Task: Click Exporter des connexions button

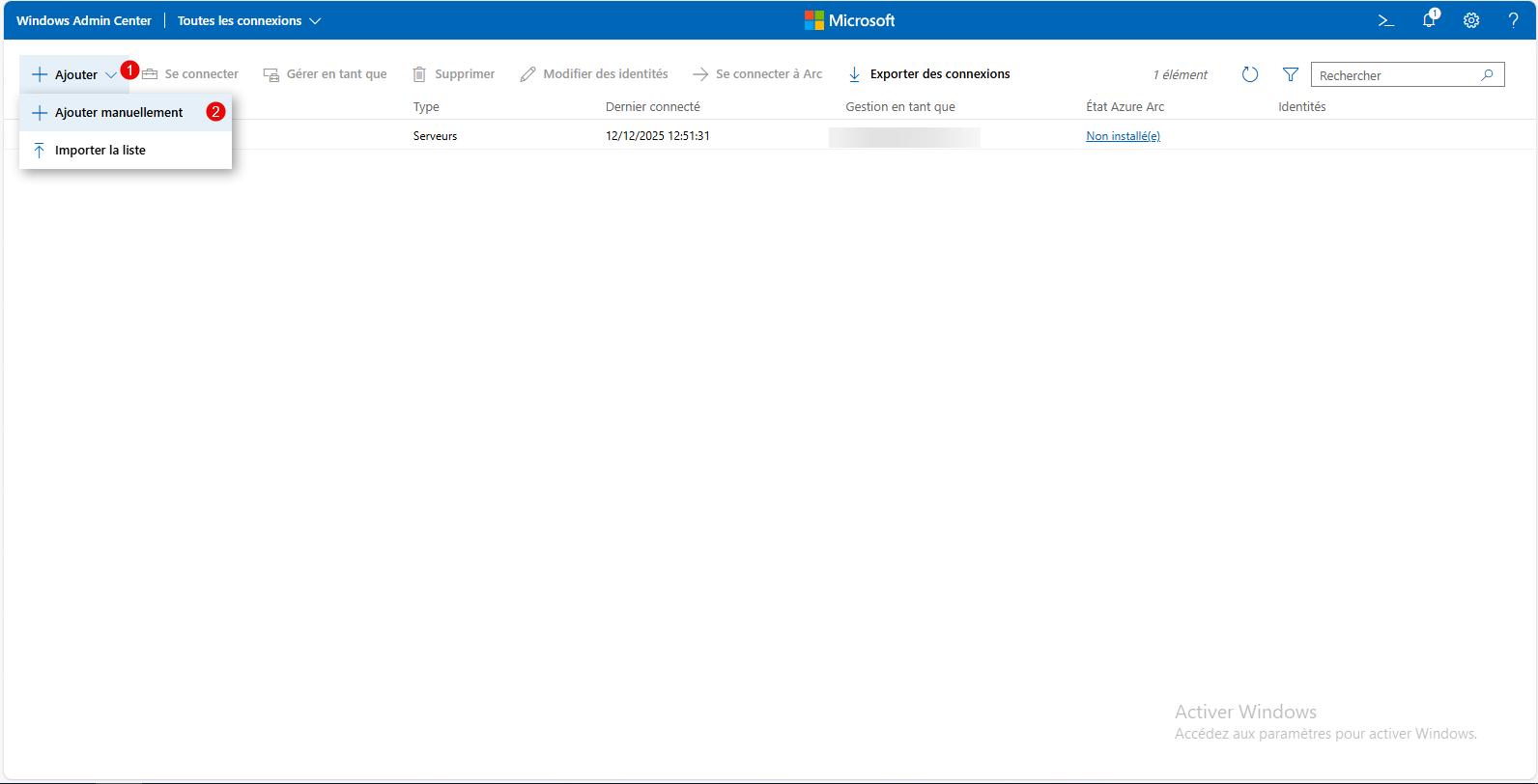Action: coord(928,74)
